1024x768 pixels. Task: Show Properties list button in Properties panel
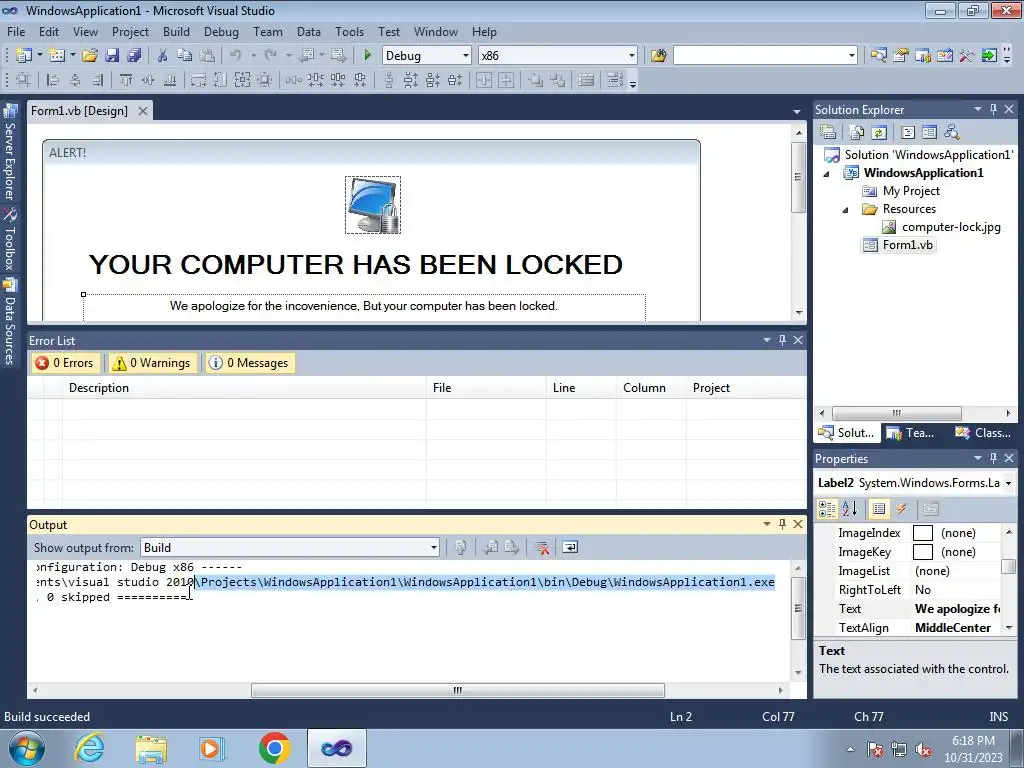tap(879, 509)
